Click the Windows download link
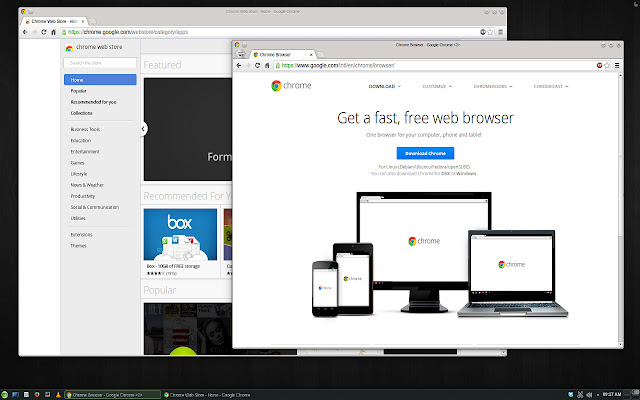The height and width of the screenshot is (400, 640). coord(466,173)
